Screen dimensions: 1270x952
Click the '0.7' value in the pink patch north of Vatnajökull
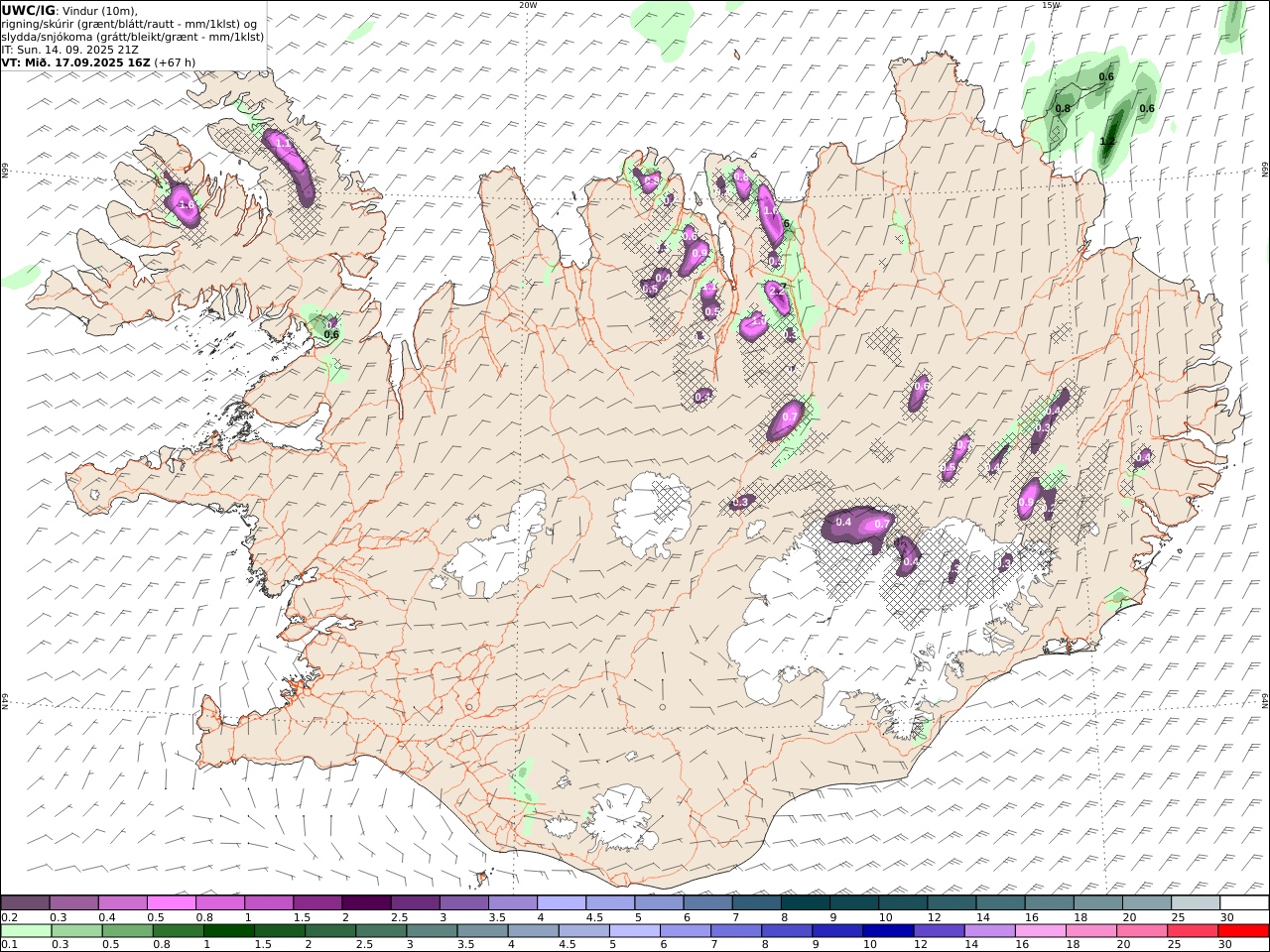(x=882, y=522)
